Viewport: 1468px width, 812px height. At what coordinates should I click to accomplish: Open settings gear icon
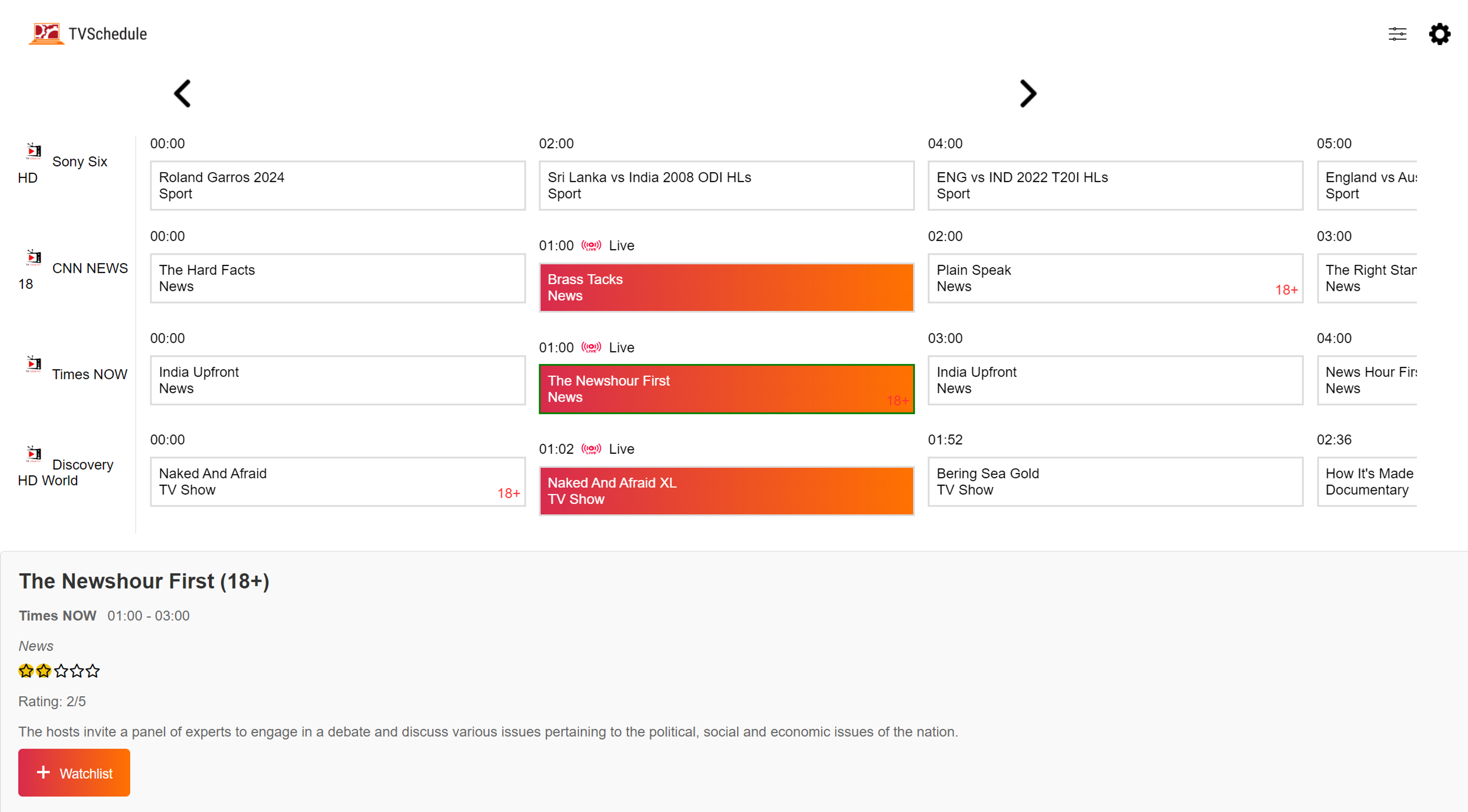point(1439,34)
